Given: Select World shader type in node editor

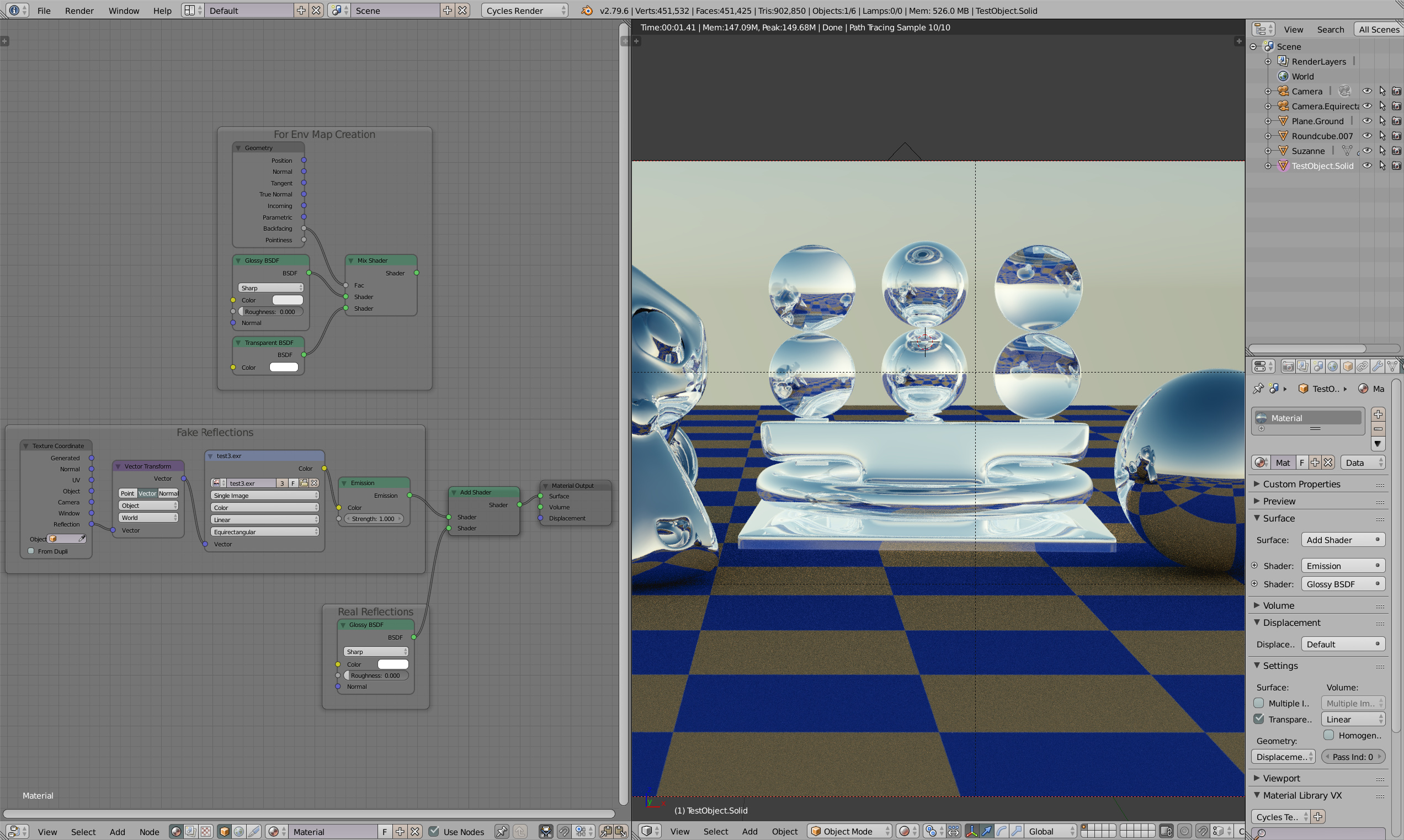Looking at the screenshot, I should 240,831.
